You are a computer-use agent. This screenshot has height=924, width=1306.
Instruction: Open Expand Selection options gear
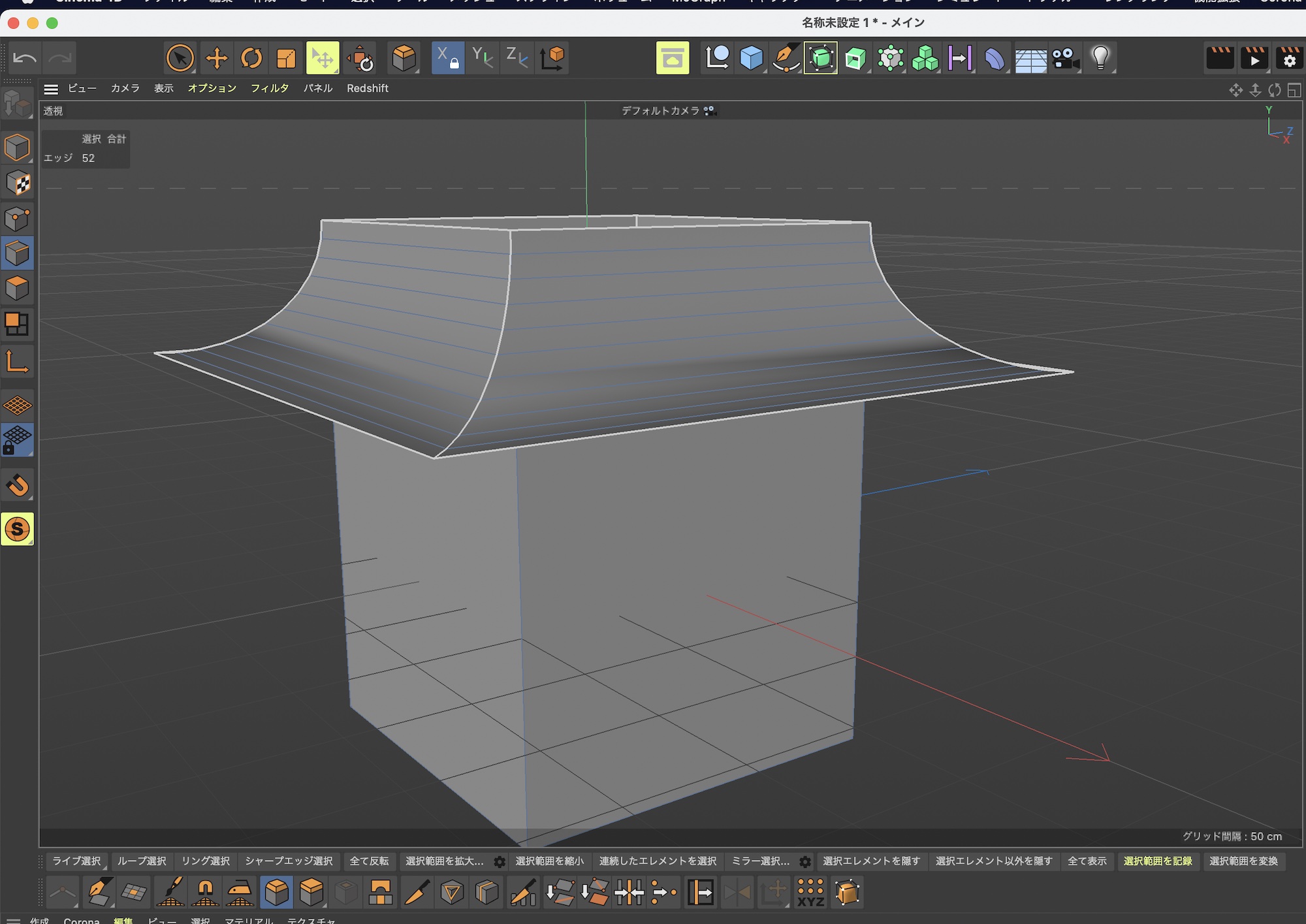point(500,862)
